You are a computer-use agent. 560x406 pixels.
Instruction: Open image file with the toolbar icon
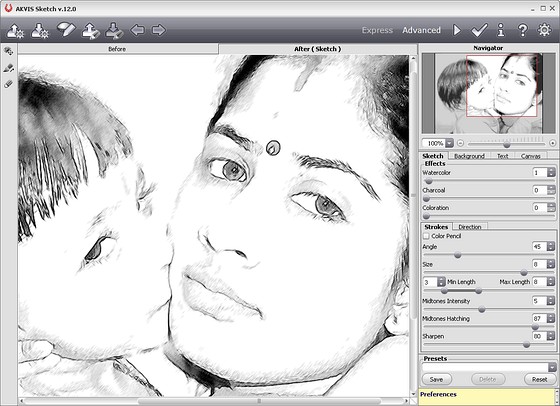[x=16, y=31]
